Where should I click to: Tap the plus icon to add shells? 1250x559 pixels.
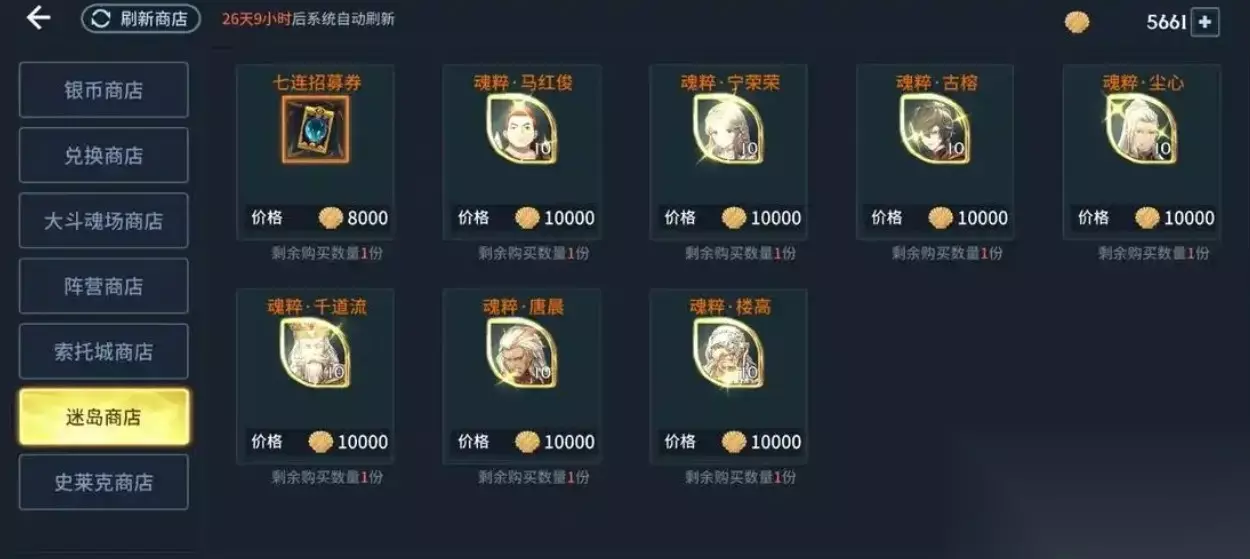pyautogui.click(x=1205, y=22)
